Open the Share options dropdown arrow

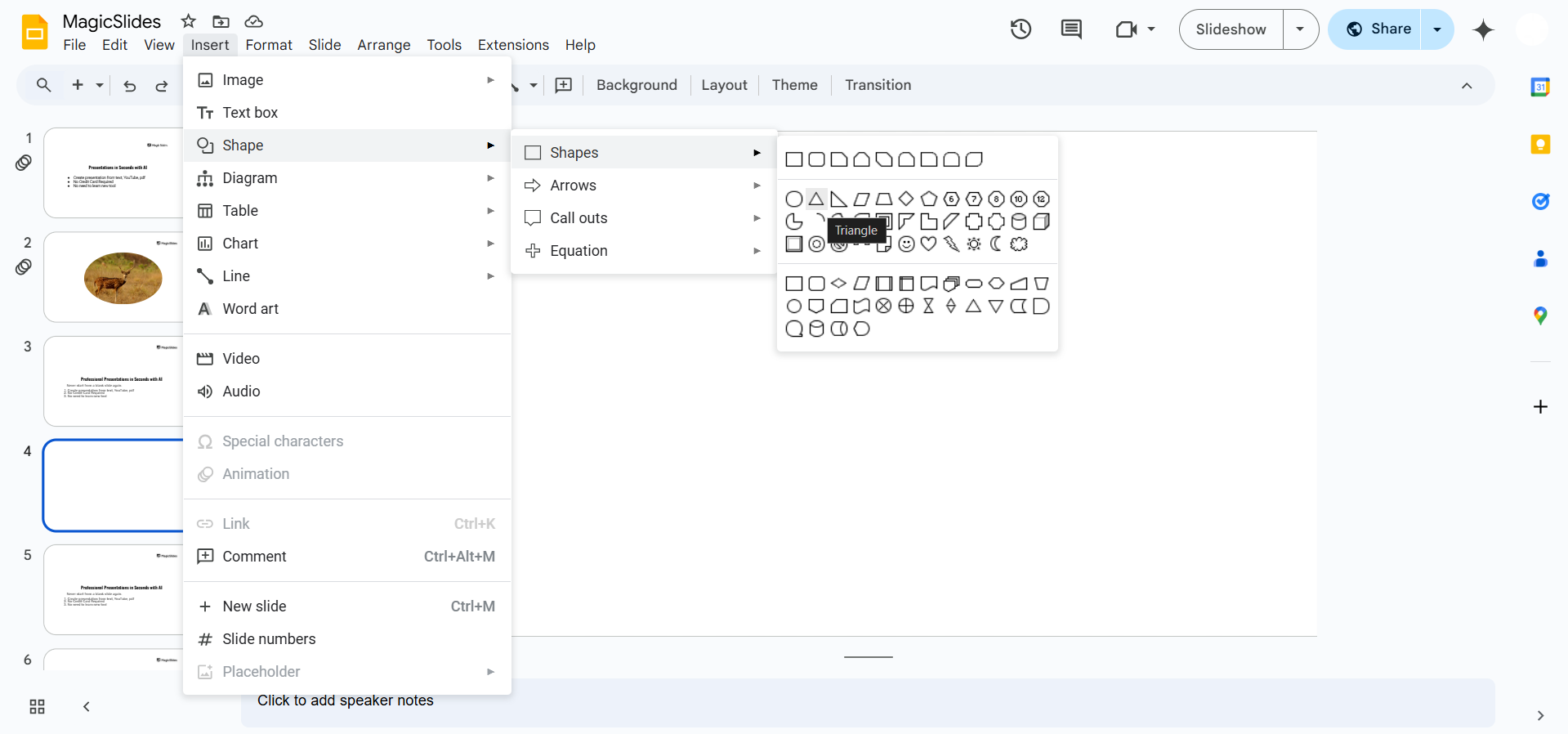(x=1437, y=29)
